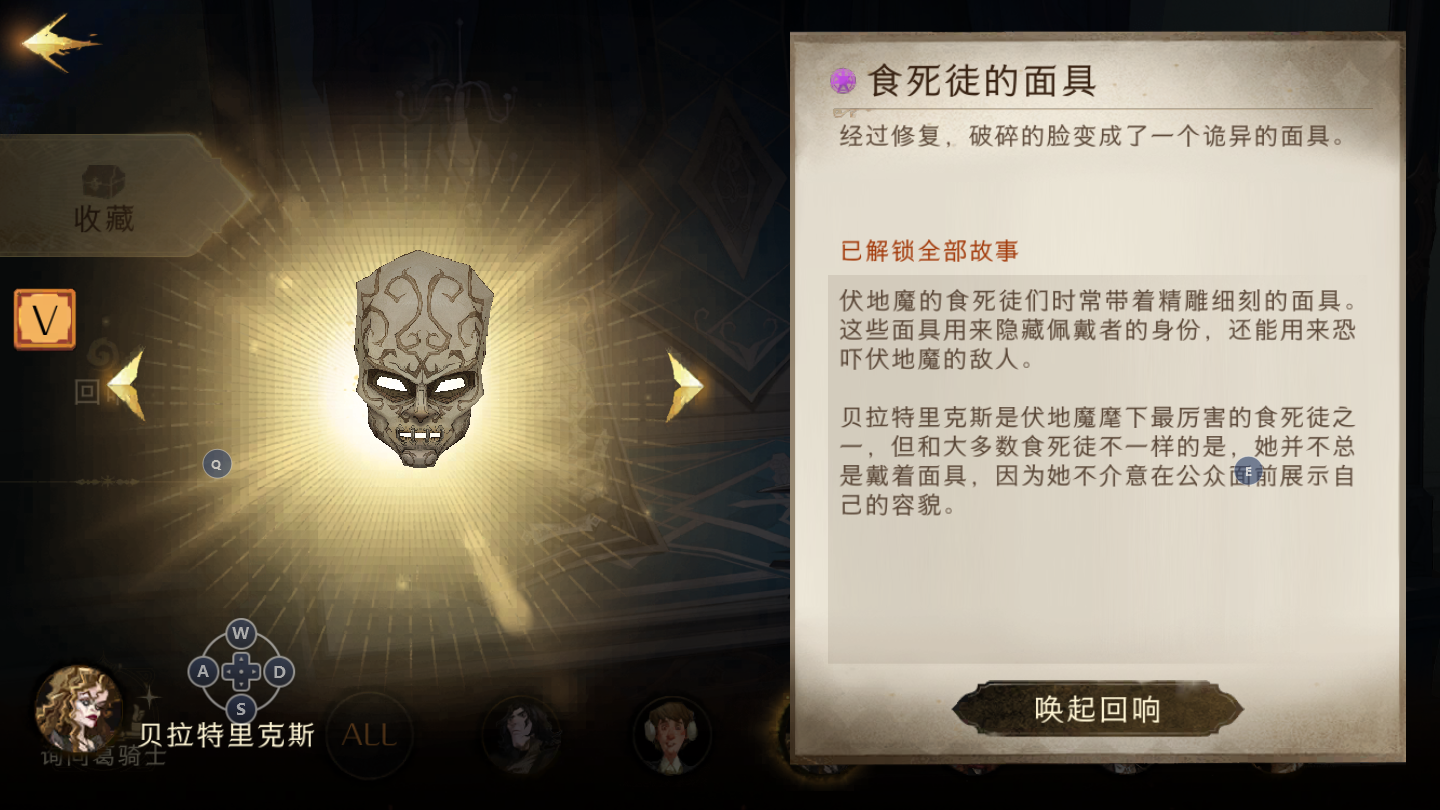
Task: Go back using the golden arrow
Action: tap(60, 42)
